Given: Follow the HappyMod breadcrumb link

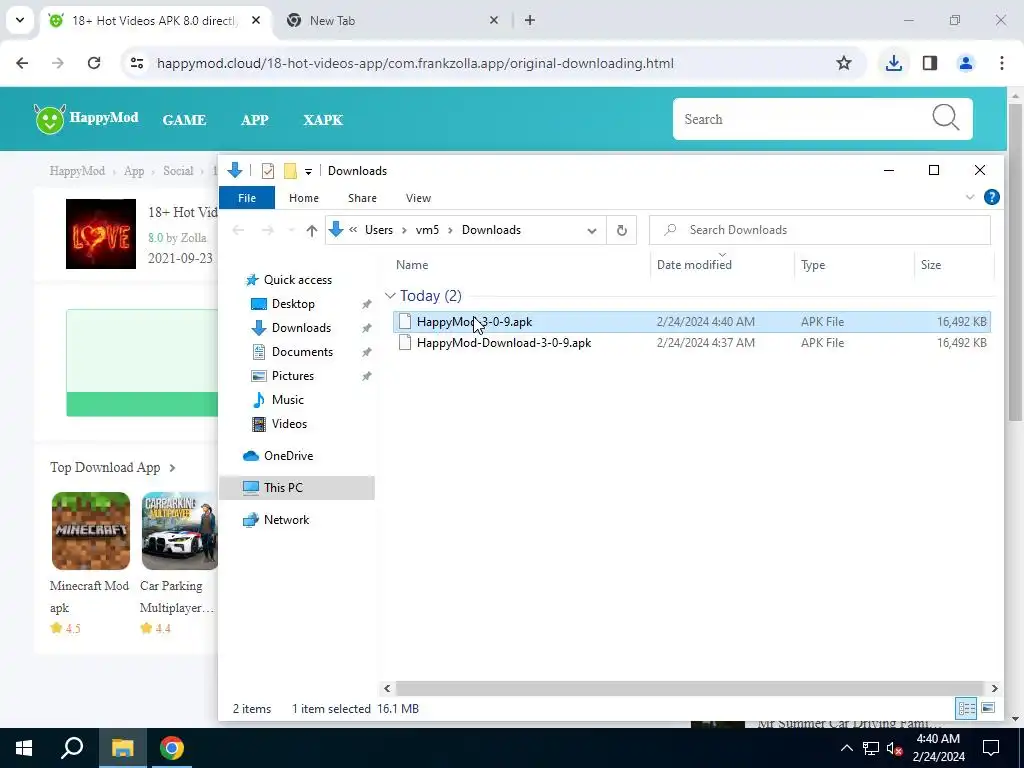Looking at the screenshot, I should 77,171.
